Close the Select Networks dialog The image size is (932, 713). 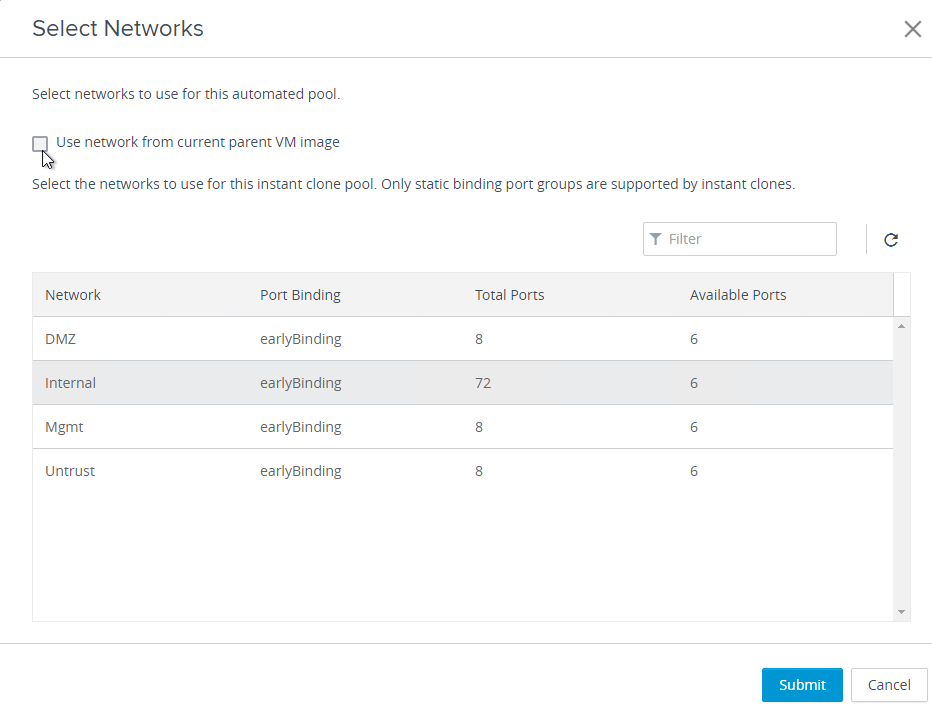coord(912,29)
